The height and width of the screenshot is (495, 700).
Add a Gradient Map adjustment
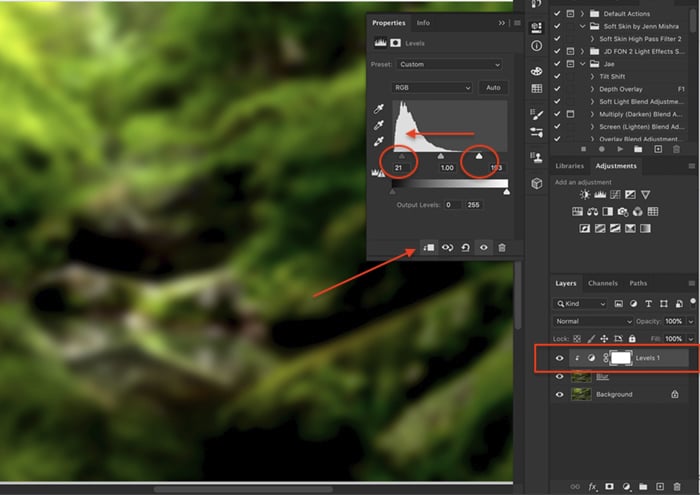click(646, 229)
